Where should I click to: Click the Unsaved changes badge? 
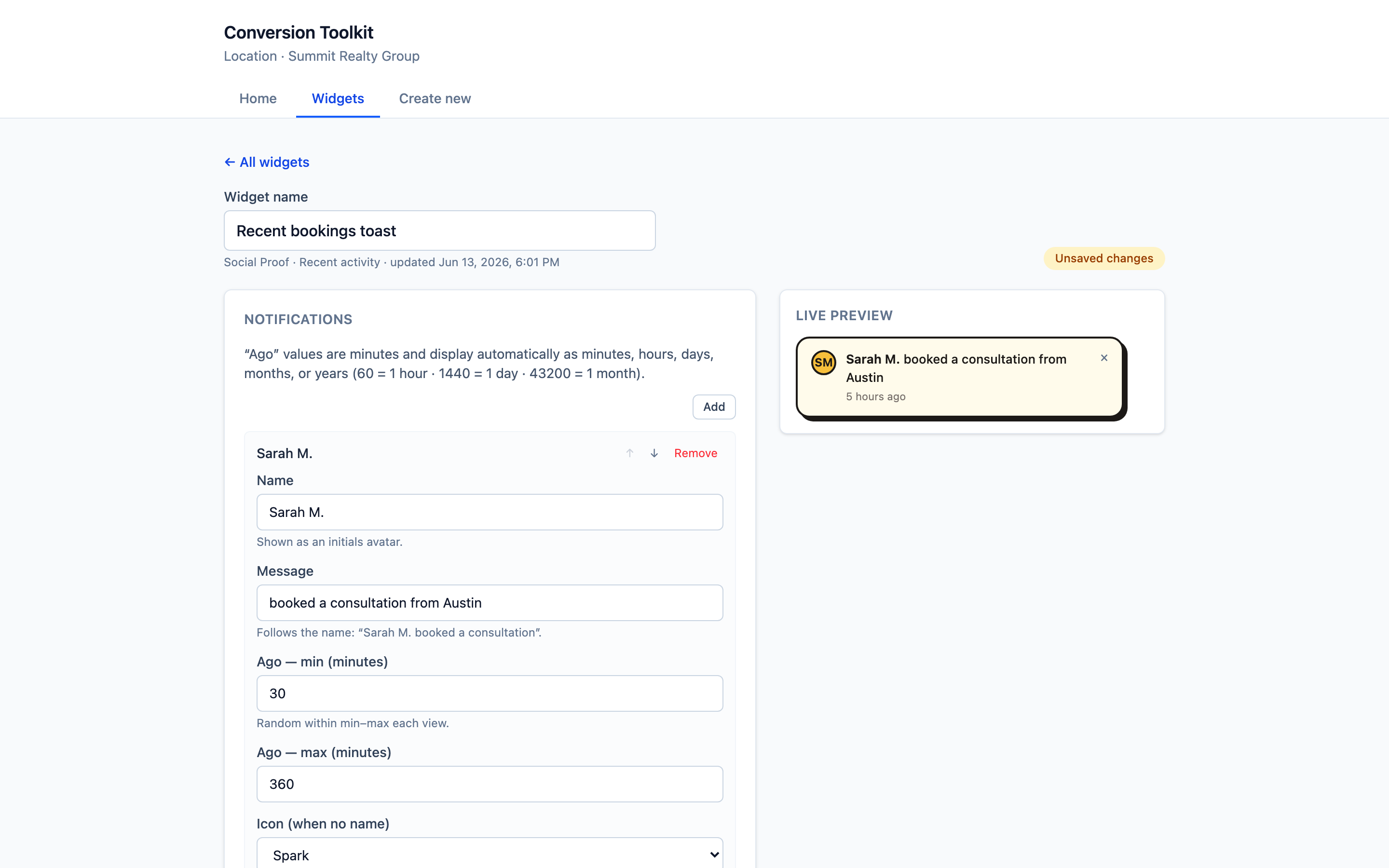click(1104, 258)
